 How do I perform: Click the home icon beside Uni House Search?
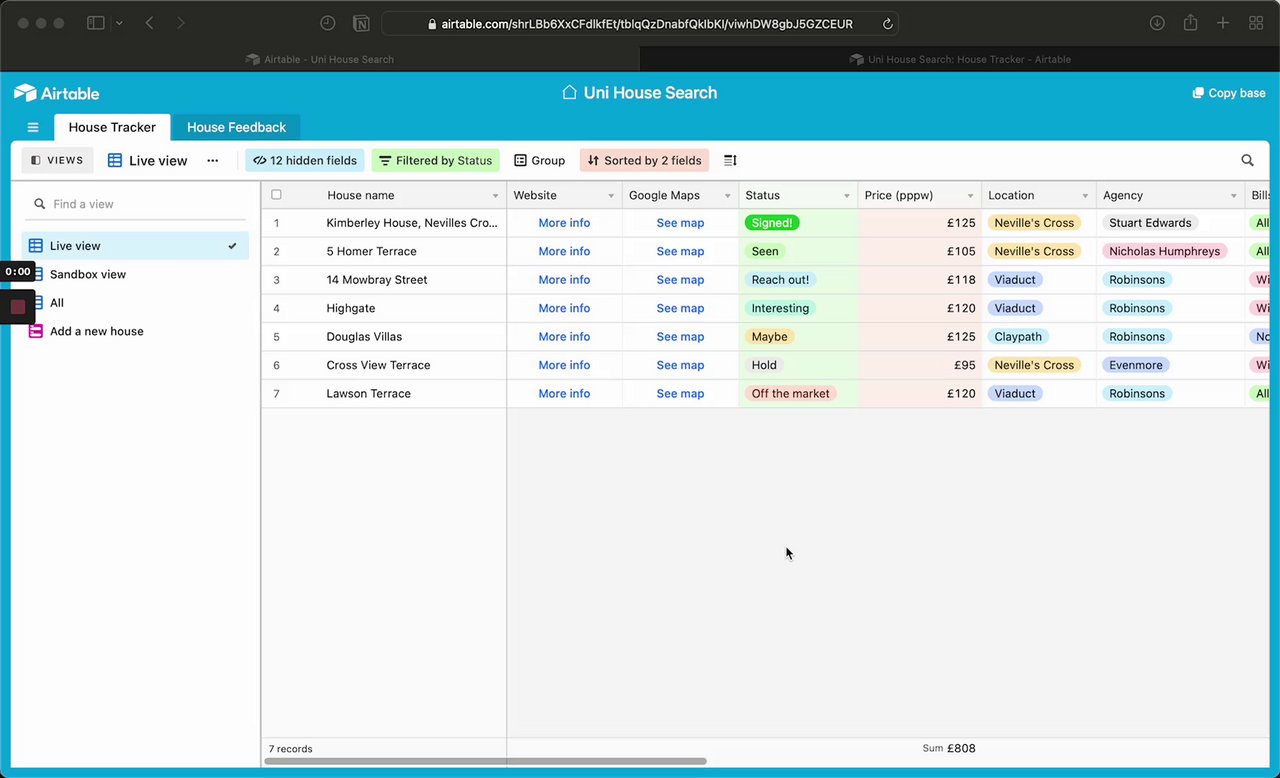coord(569,92)
